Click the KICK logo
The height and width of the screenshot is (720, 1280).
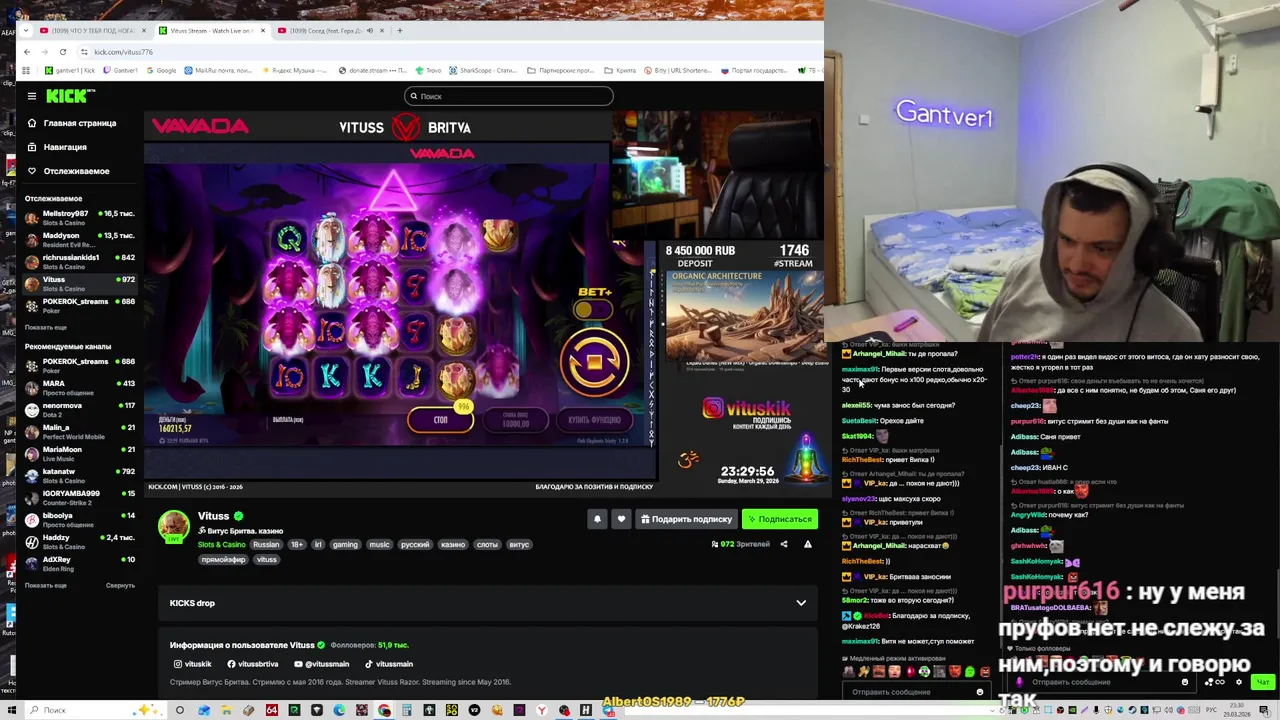point(71,96)
